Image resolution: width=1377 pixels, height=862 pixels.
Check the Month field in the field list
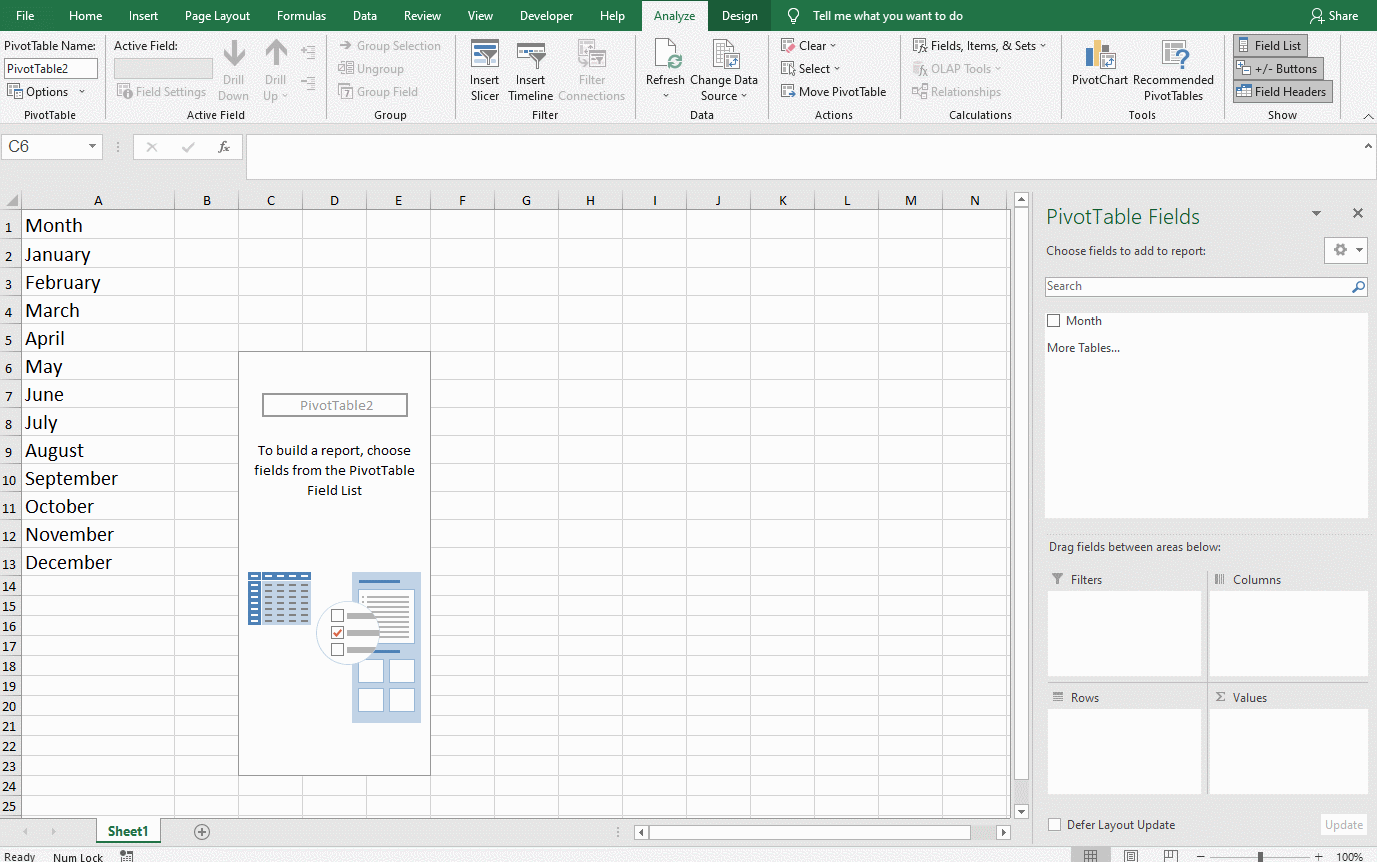pyautogui.click(x=1054, y=320)
